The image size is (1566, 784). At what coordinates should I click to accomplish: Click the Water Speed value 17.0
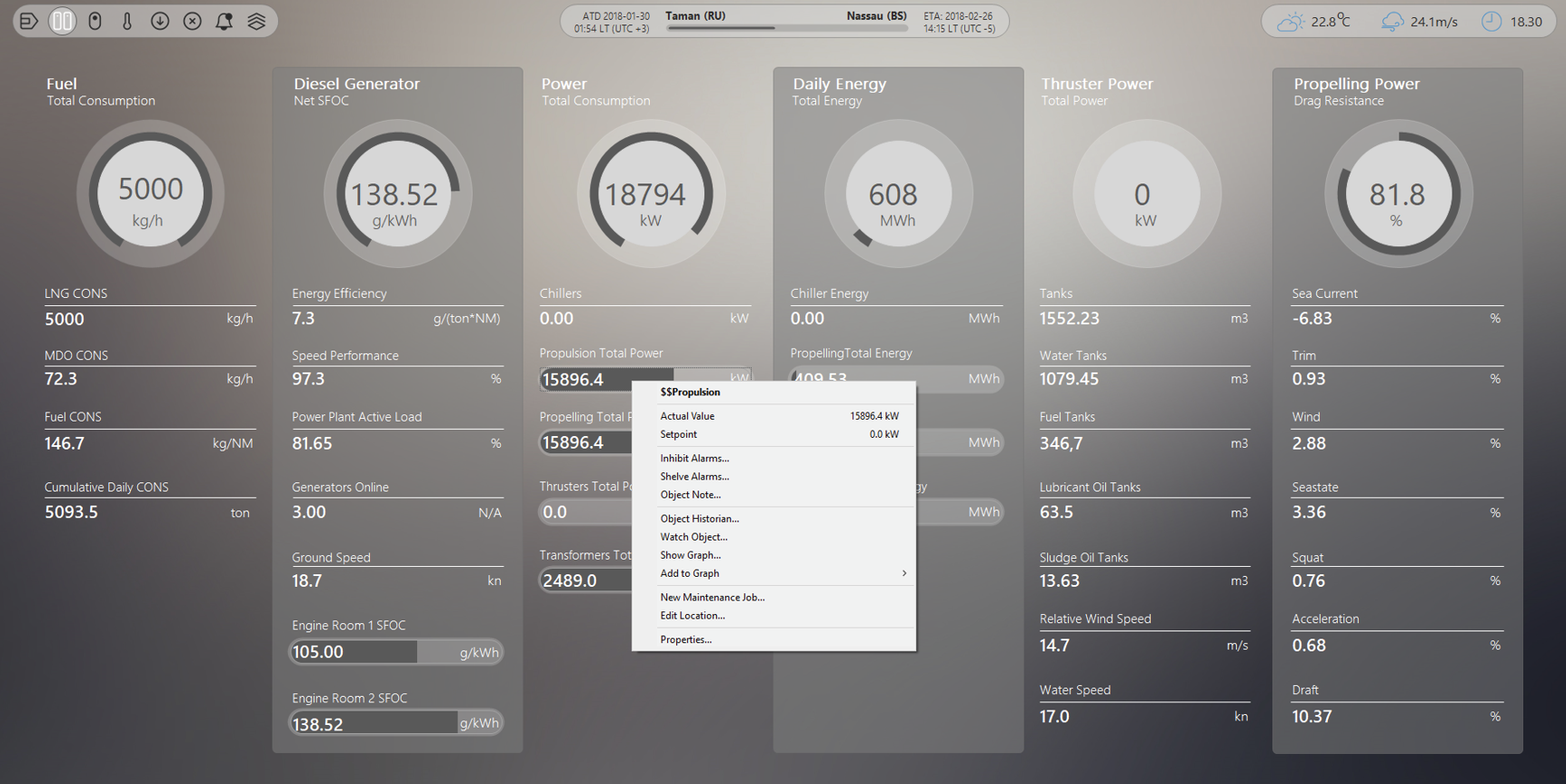pos(1054,717)
